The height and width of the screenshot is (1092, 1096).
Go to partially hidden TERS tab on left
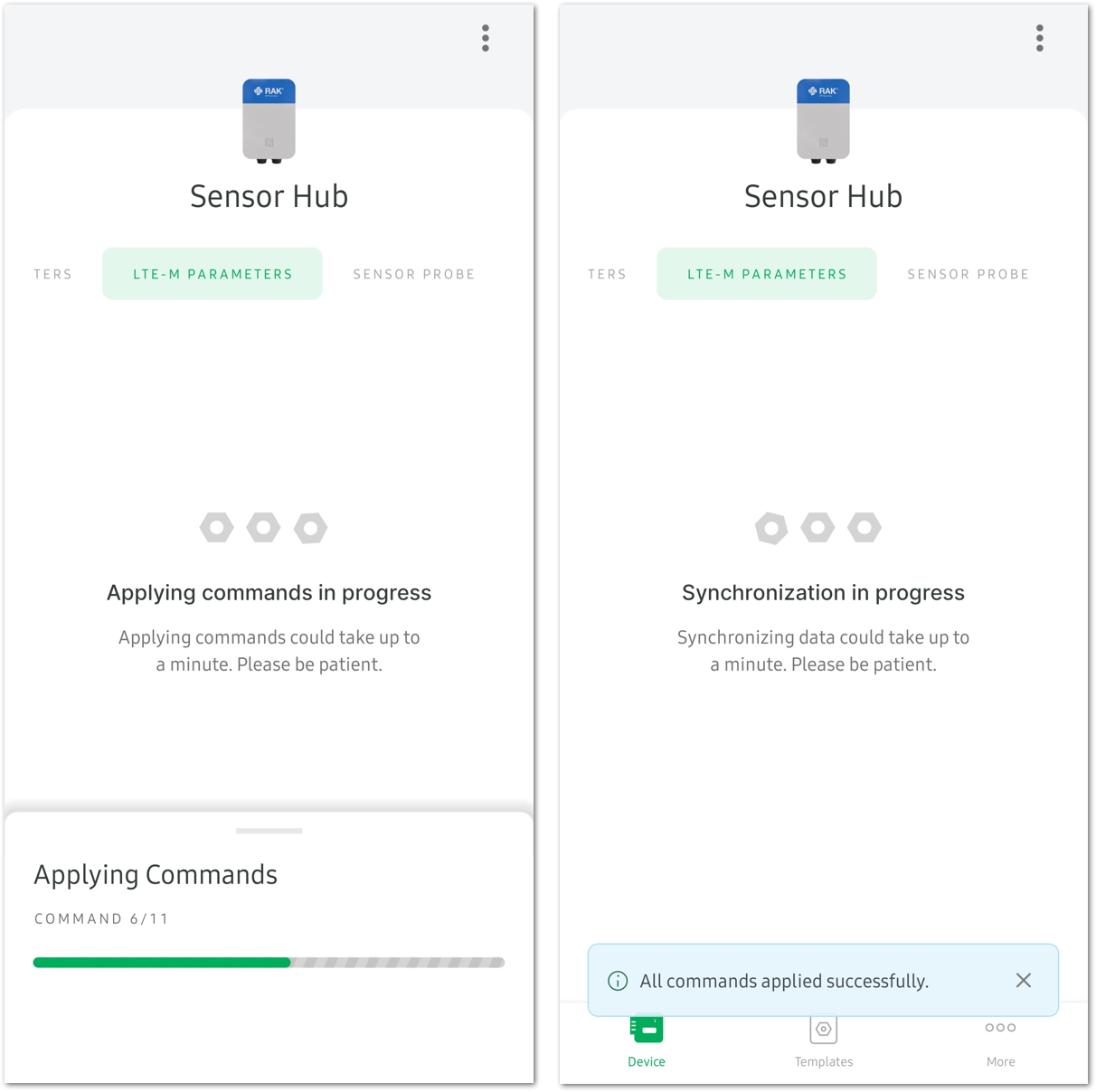tap(52, 274)
